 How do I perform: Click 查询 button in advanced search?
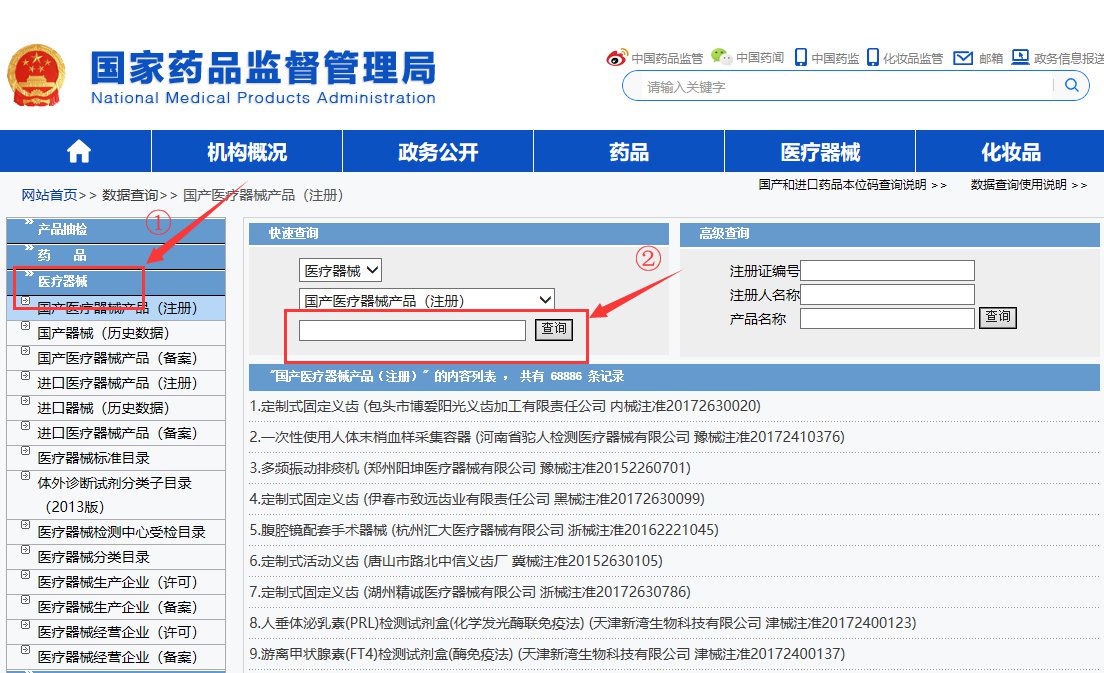[997, 318]
